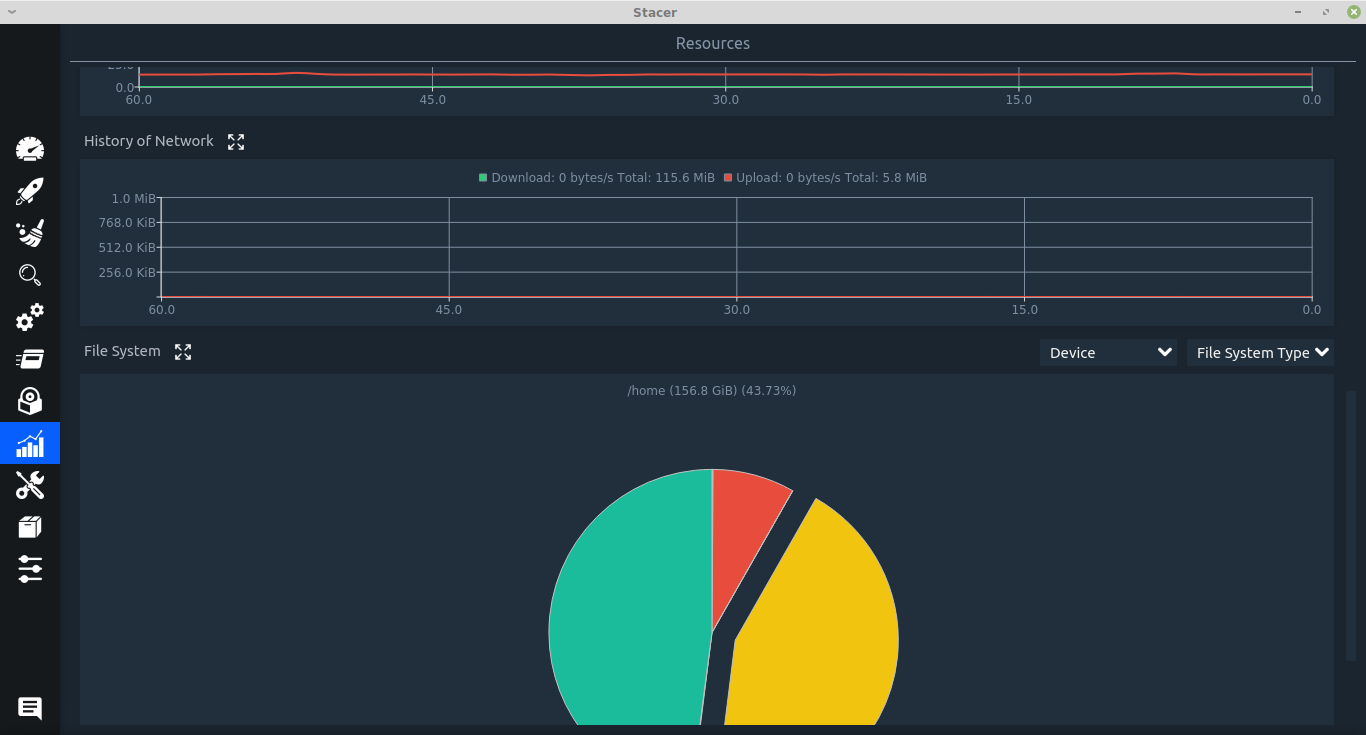The width and height of the screenshot is (1366, 735).
Task: Open the Dashboard speedometer page
Action: 30,150
